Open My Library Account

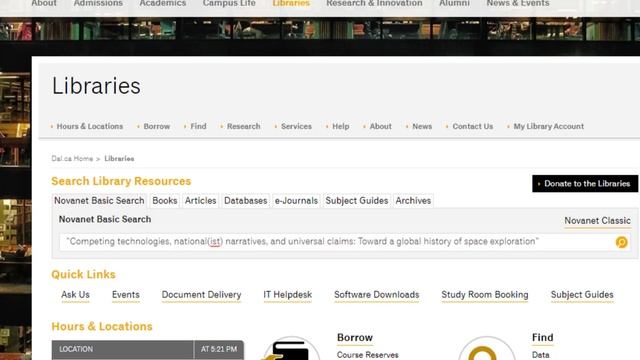coord(549,127)
